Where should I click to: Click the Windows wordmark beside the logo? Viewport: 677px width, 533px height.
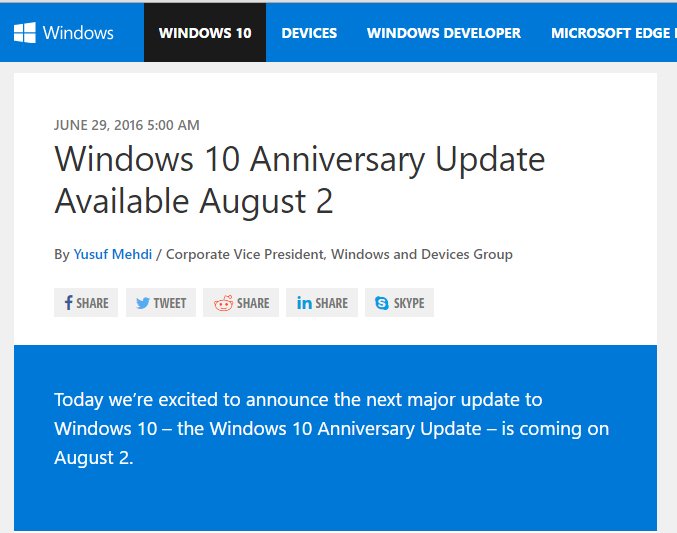coord(78,33)
